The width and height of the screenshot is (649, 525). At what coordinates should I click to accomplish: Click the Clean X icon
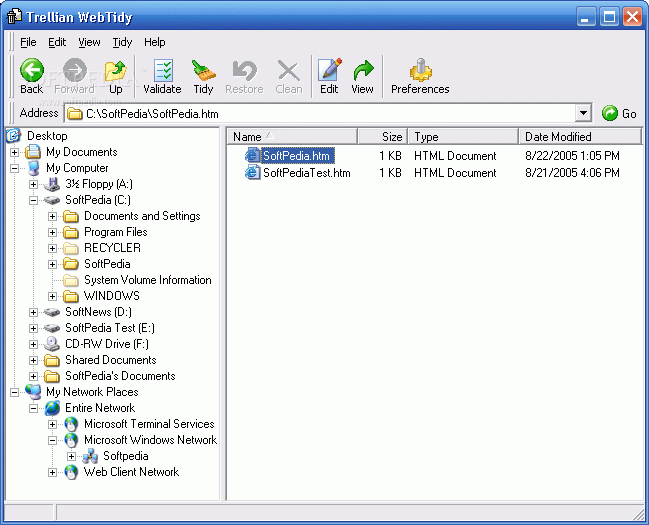click(288, 71)
